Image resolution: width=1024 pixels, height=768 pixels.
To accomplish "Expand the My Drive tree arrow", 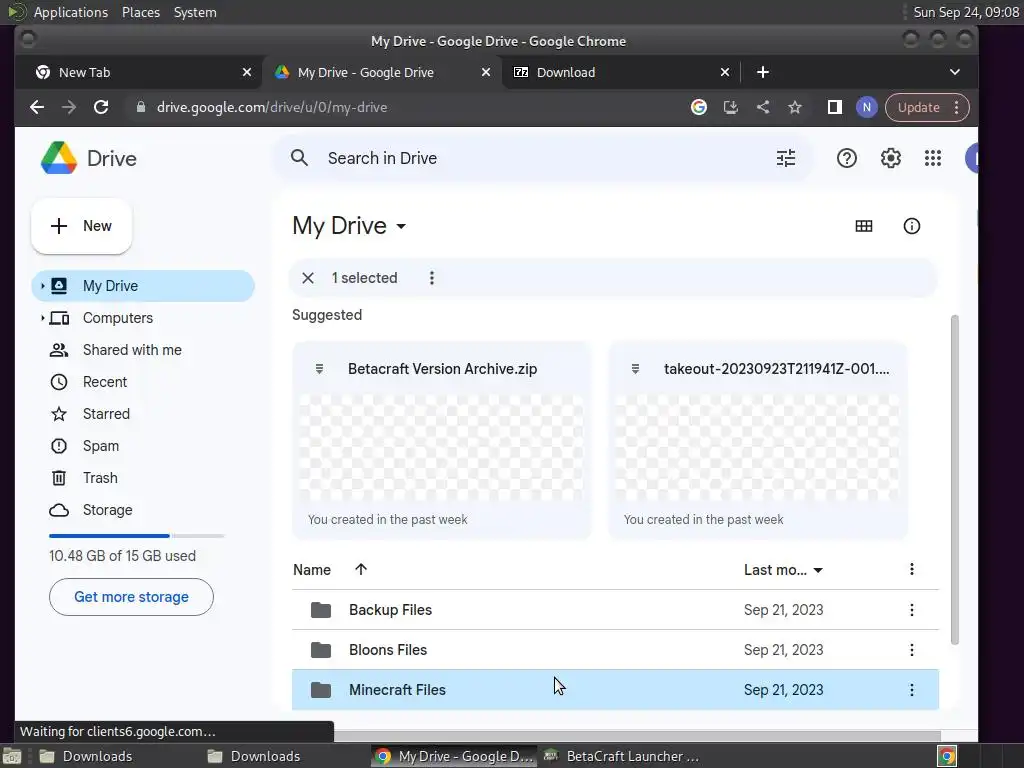I will pyautogui.click(x=42, y=286).
